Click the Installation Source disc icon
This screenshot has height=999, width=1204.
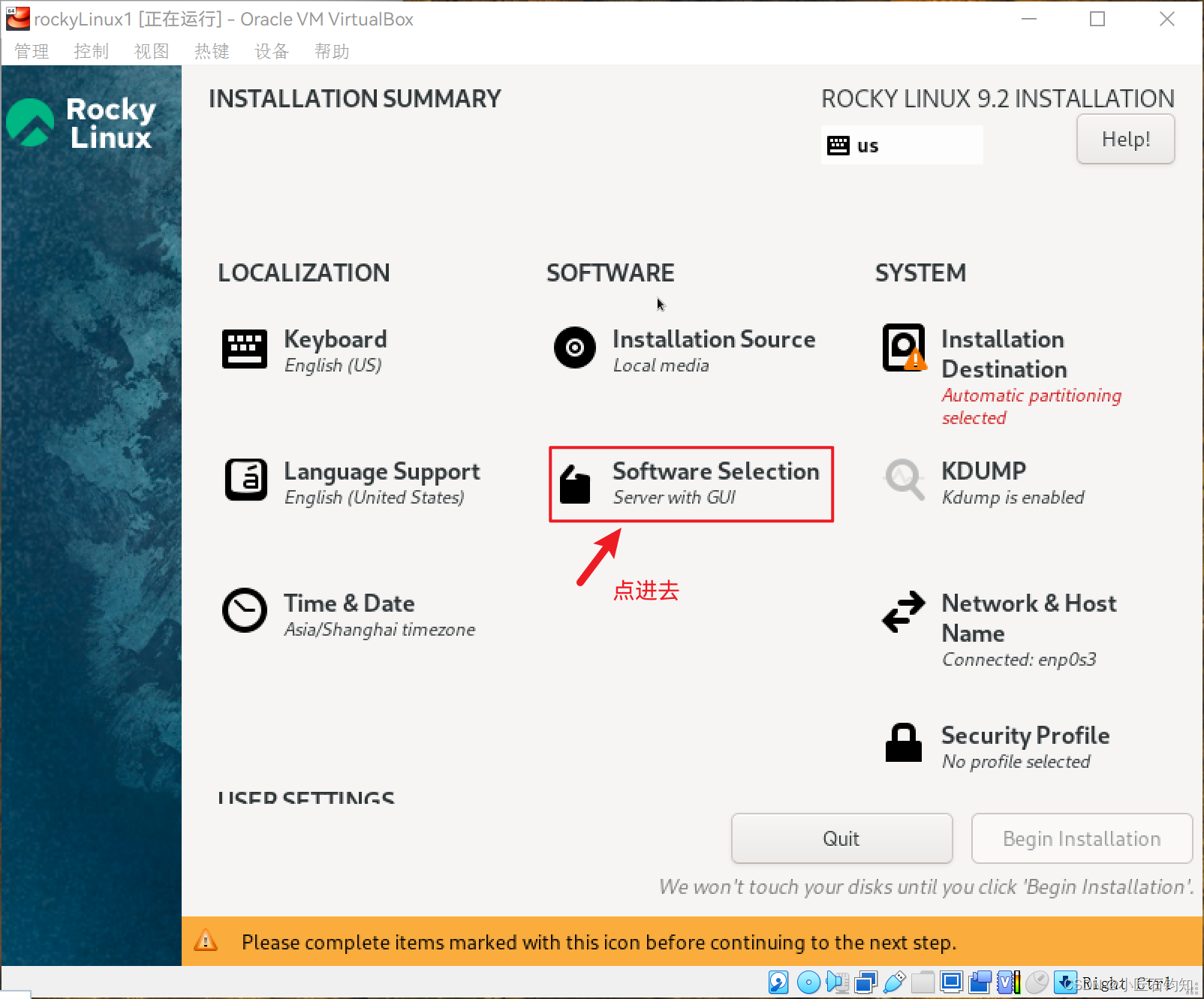point(575,348)
